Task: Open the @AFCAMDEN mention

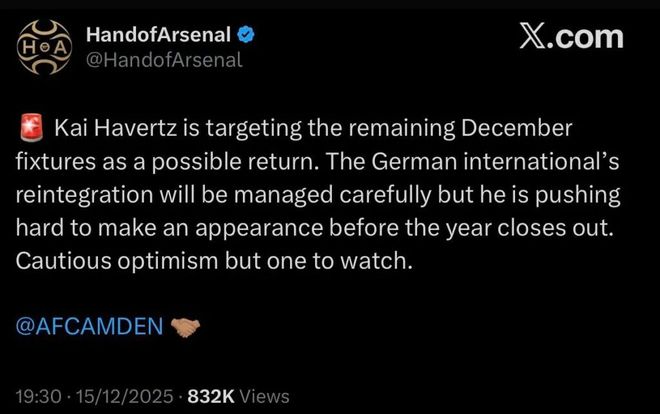Action: tap(88, 326)
